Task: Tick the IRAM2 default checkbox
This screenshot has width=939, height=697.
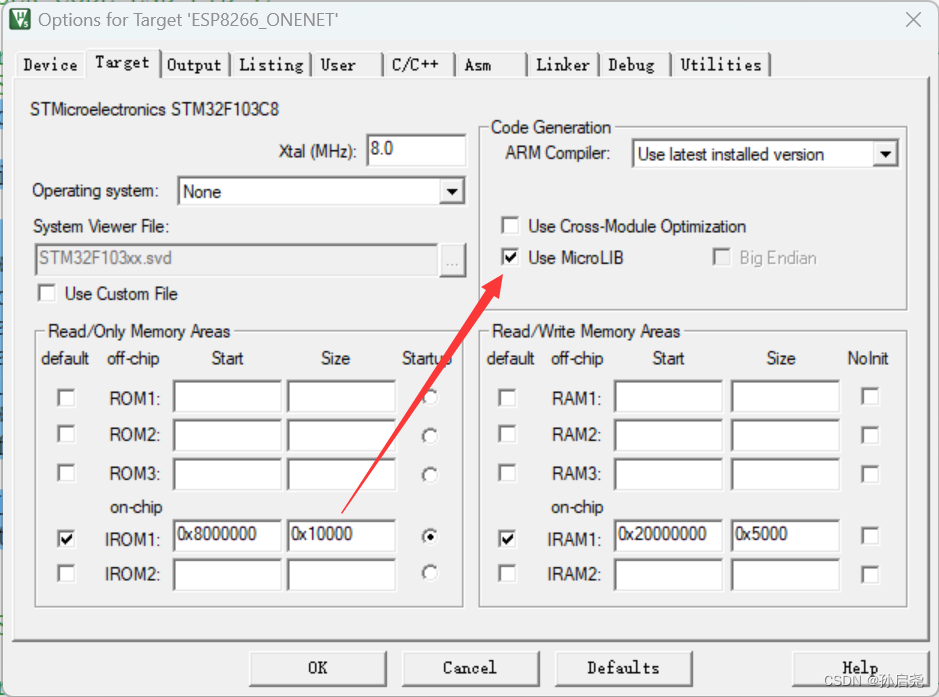Action: click(x=507, y=574)
